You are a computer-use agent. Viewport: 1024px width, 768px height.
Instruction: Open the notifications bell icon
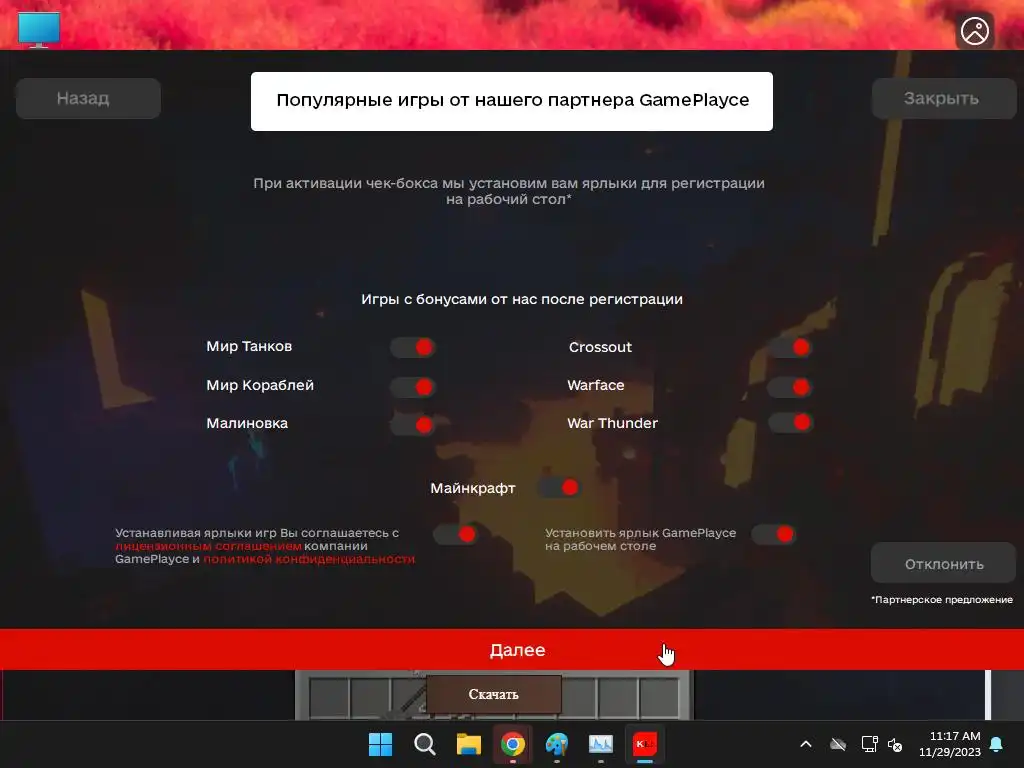(997, 744)
